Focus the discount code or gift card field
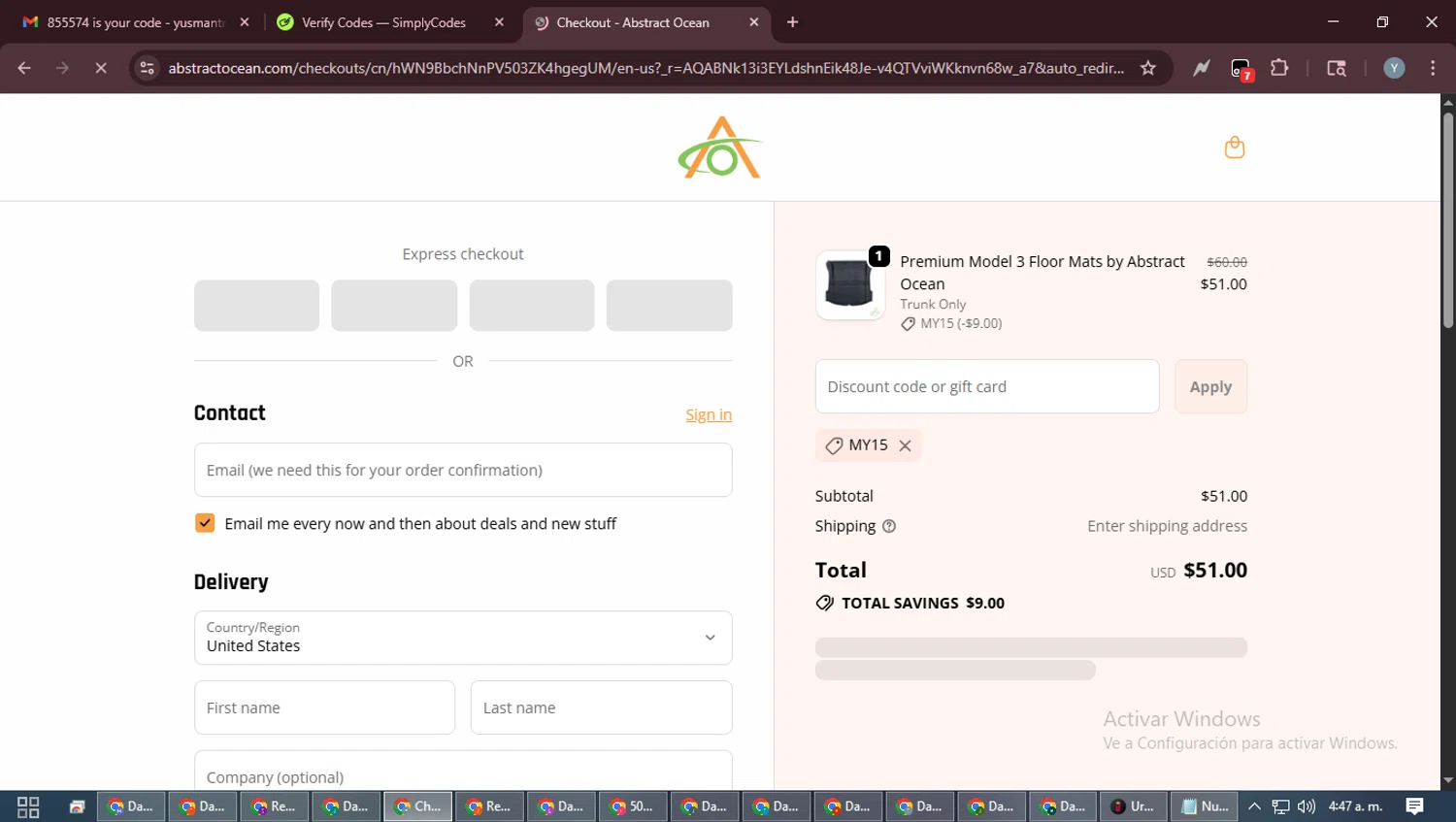Viewport: 1456px width, 822px height. (987, 386)
